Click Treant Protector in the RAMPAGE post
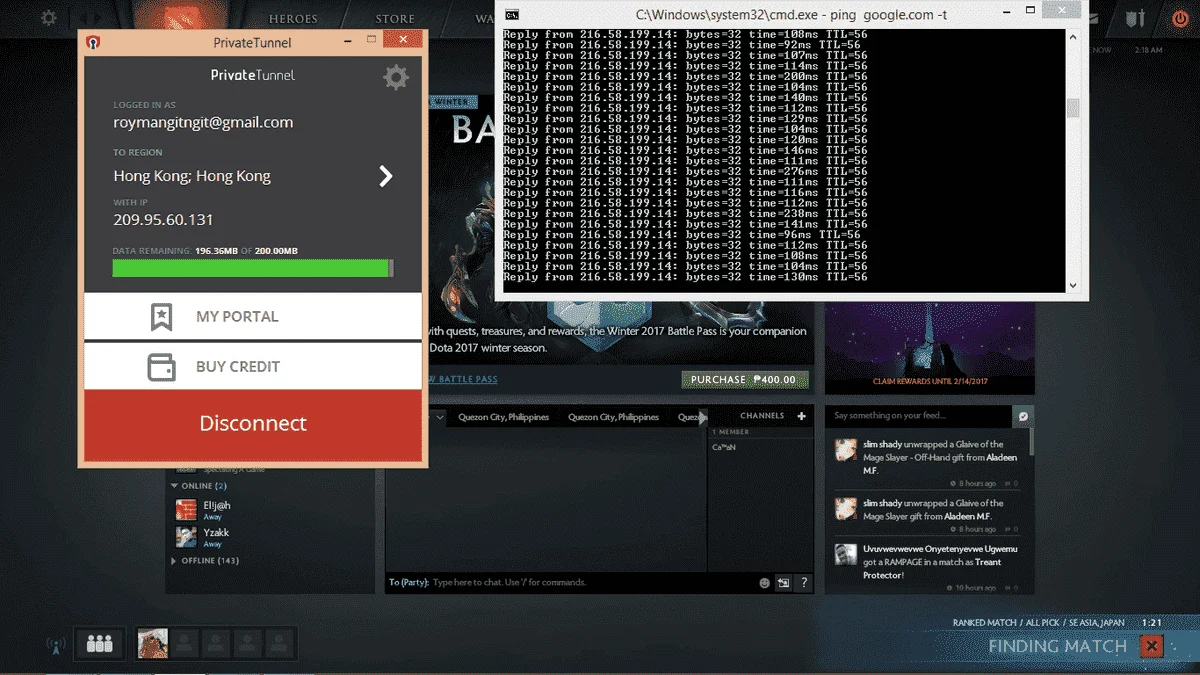Image resolution: width=1200 pixels, height=675 pixels. [x=932, y=568]
